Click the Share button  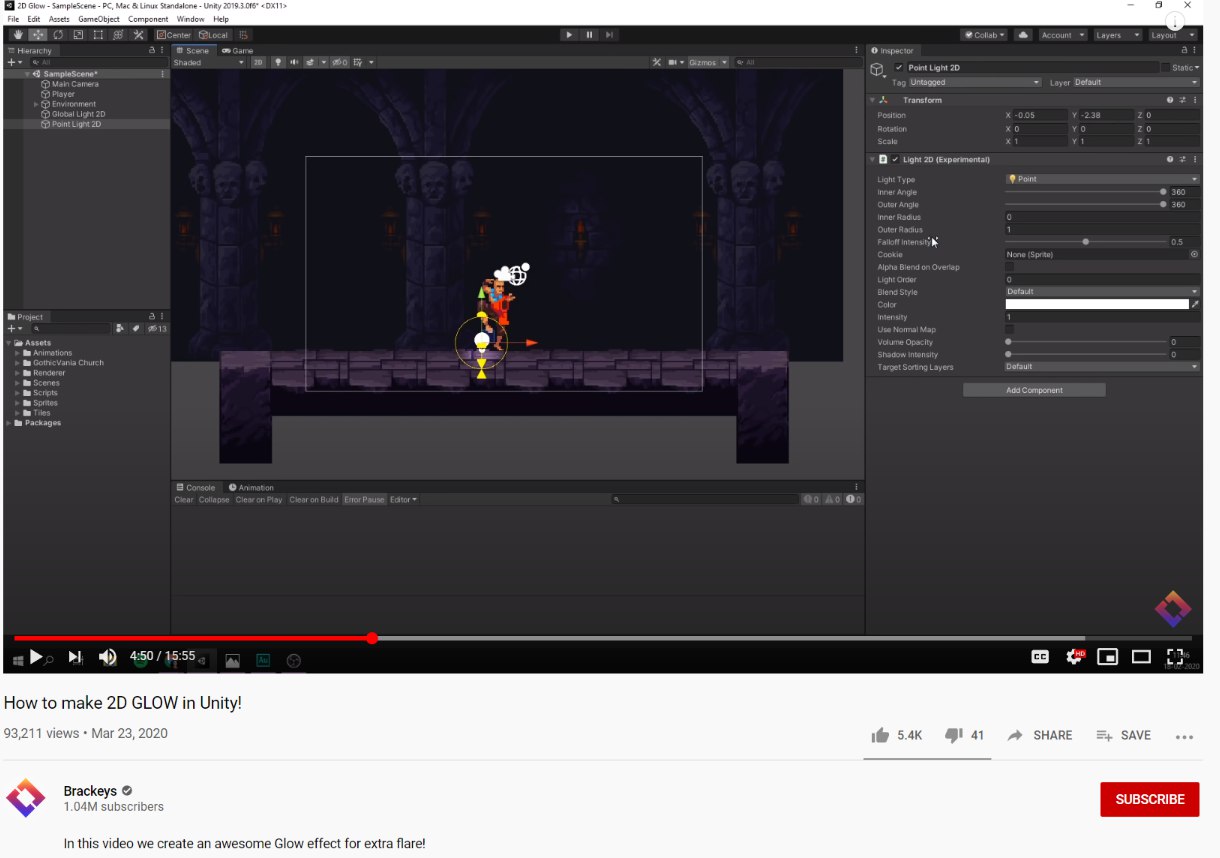point(1040,735)
